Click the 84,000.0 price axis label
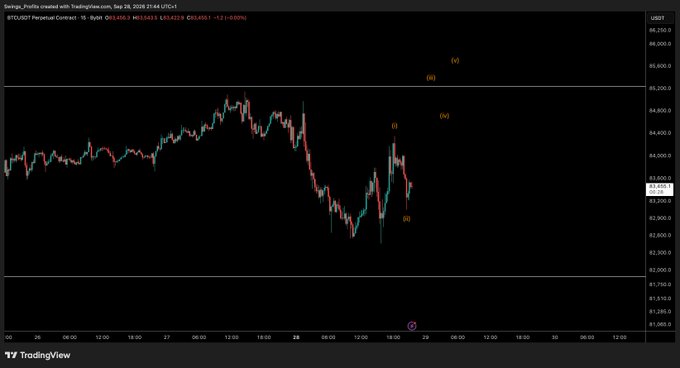This screenshot has width=680, height=368. point(660,156)
